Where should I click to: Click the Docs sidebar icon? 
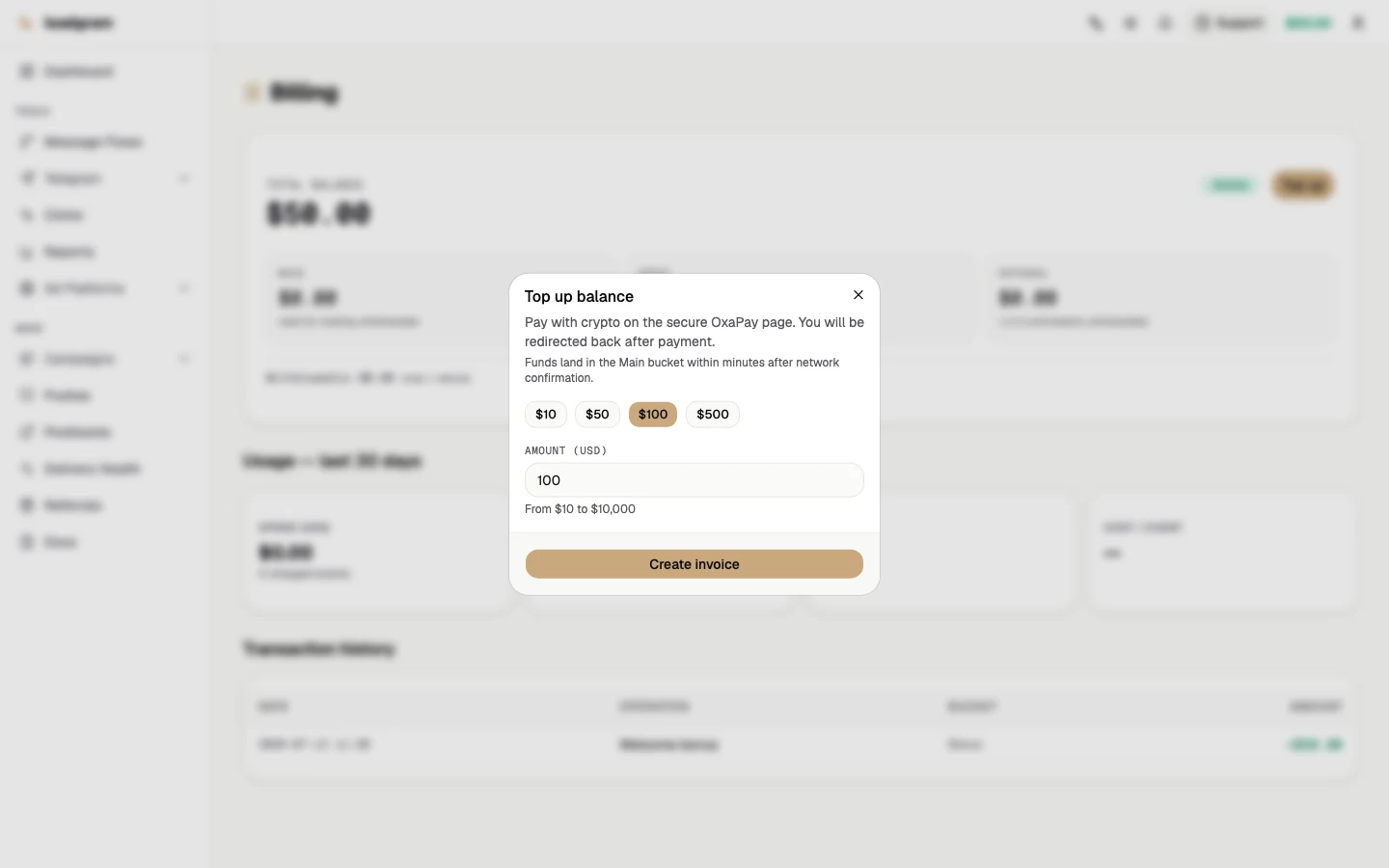point(27,542)
